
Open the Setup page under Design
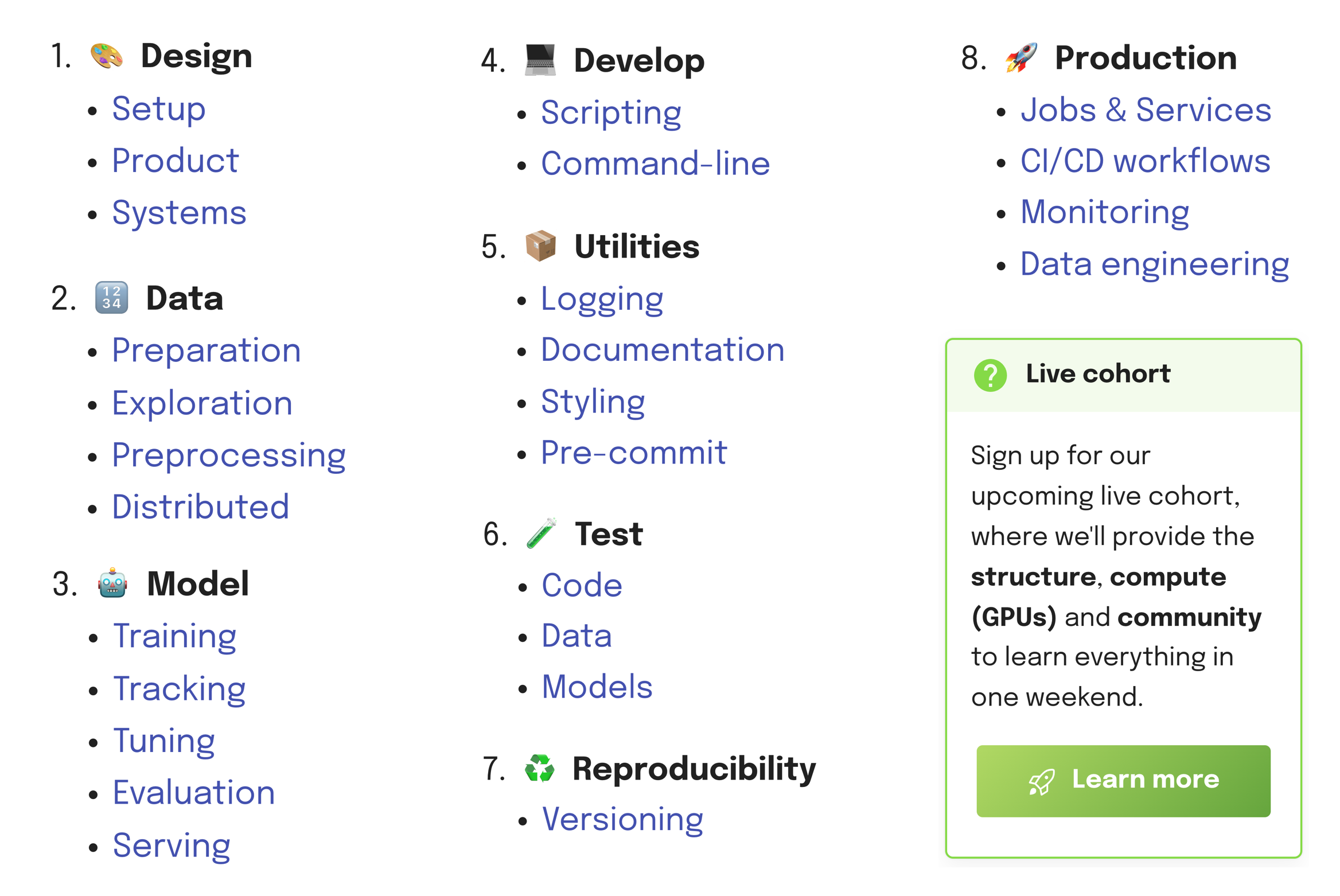point(159,109)
